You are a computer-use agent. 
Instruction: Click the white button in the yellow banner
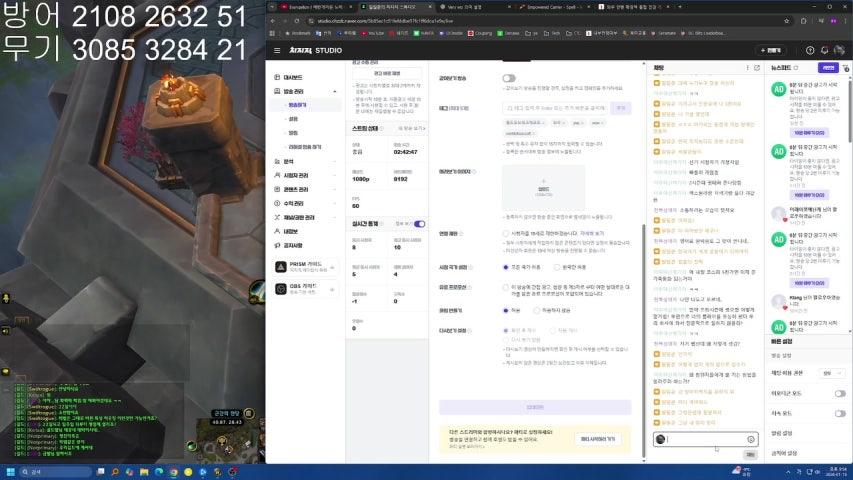click(599, 439)
